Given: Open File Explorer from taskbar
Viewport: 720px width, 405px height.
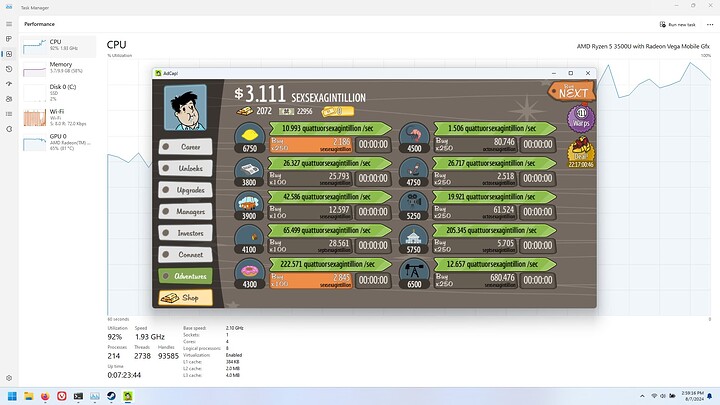Looking at the screenshot, I should pyautogui.click(x=28, y=396).
